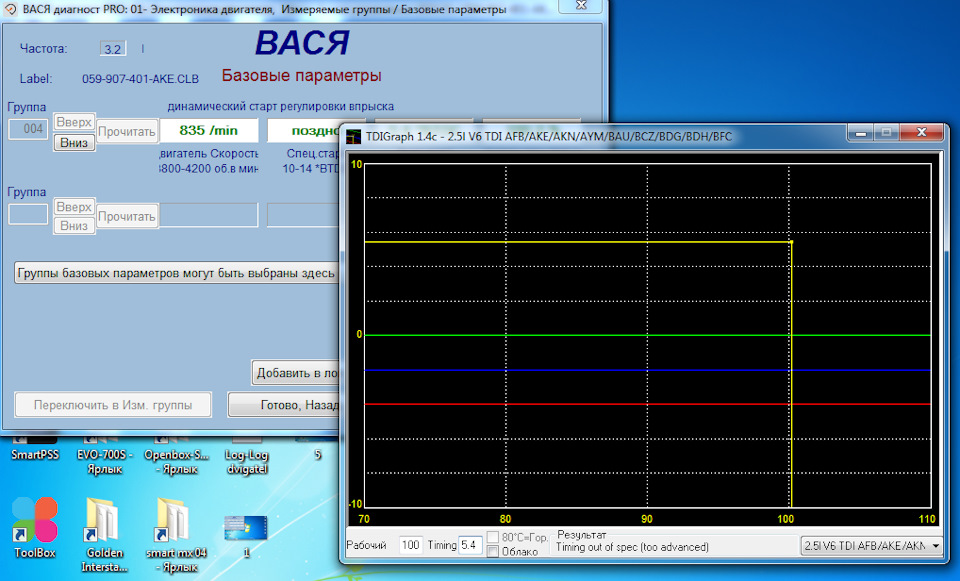Click empty second group number field
The height and width of the screenshot is (581, 960).
click(28, 214)
